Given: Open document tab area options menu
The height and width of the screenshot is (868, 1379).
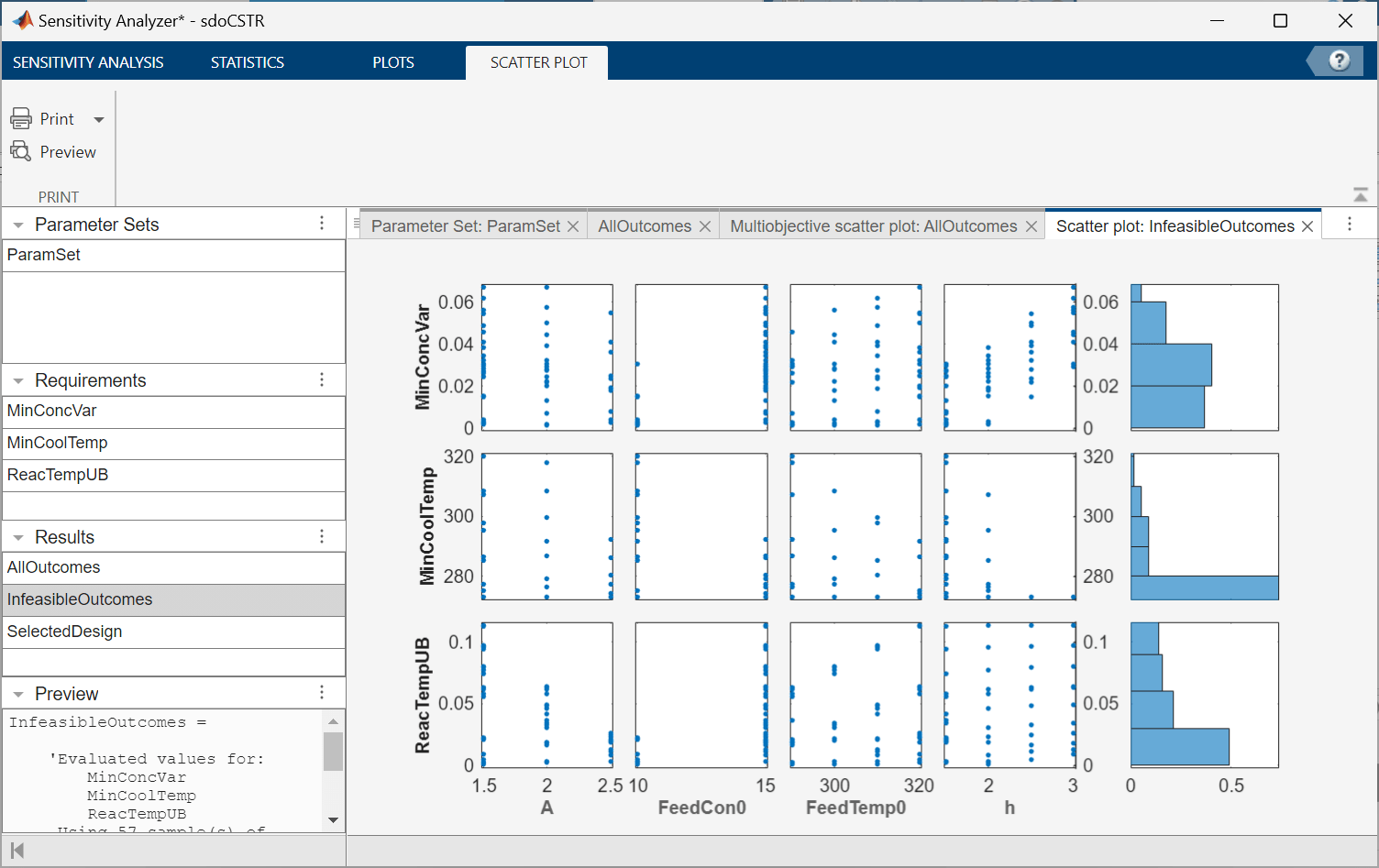Looking at the screenshot, I should [1349, 225].
